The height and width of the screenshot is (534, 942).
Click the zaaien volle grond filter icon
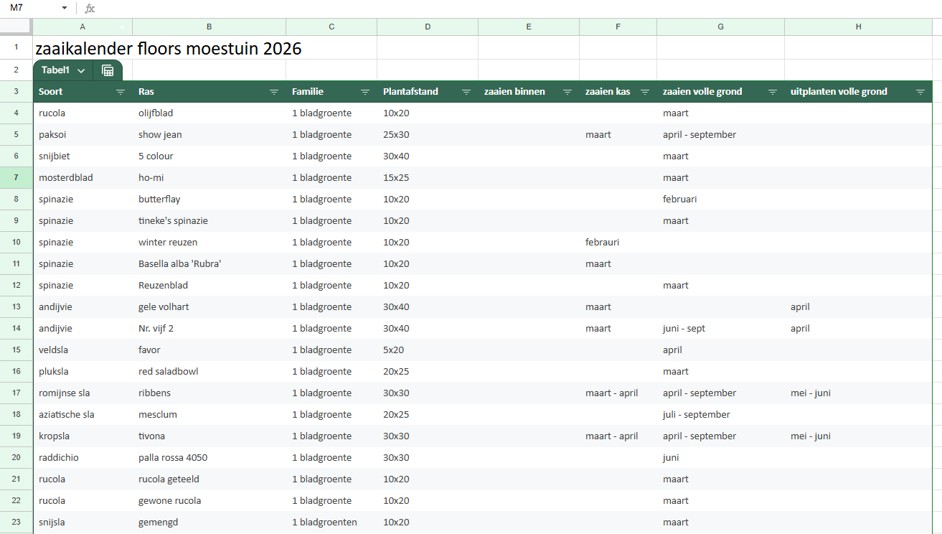point(772,92)
